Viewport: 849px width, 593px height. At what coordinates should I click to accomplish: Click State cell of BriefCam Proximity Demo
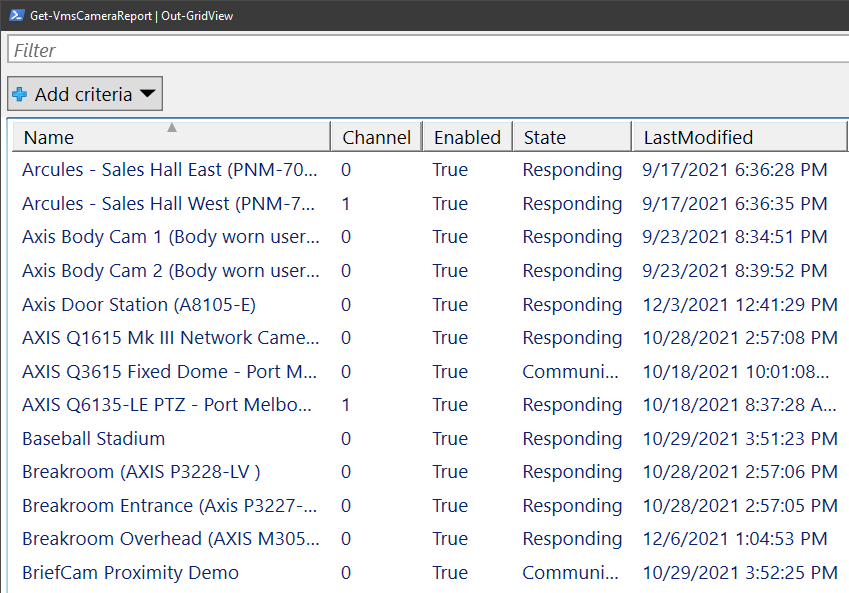pyautogui.click(x=570, y=573)
